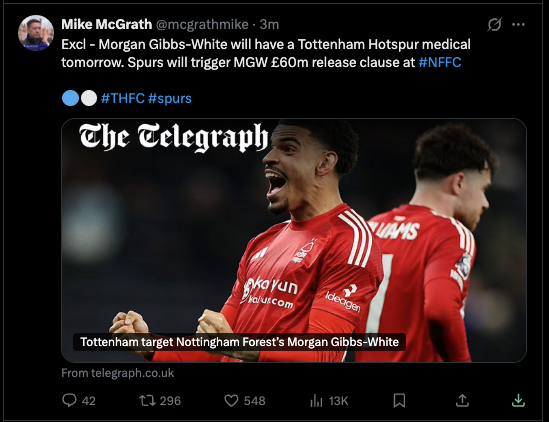Open Mike McGrath's profile avatar
The width and height of the screenshot is (549, 422).
36,33
